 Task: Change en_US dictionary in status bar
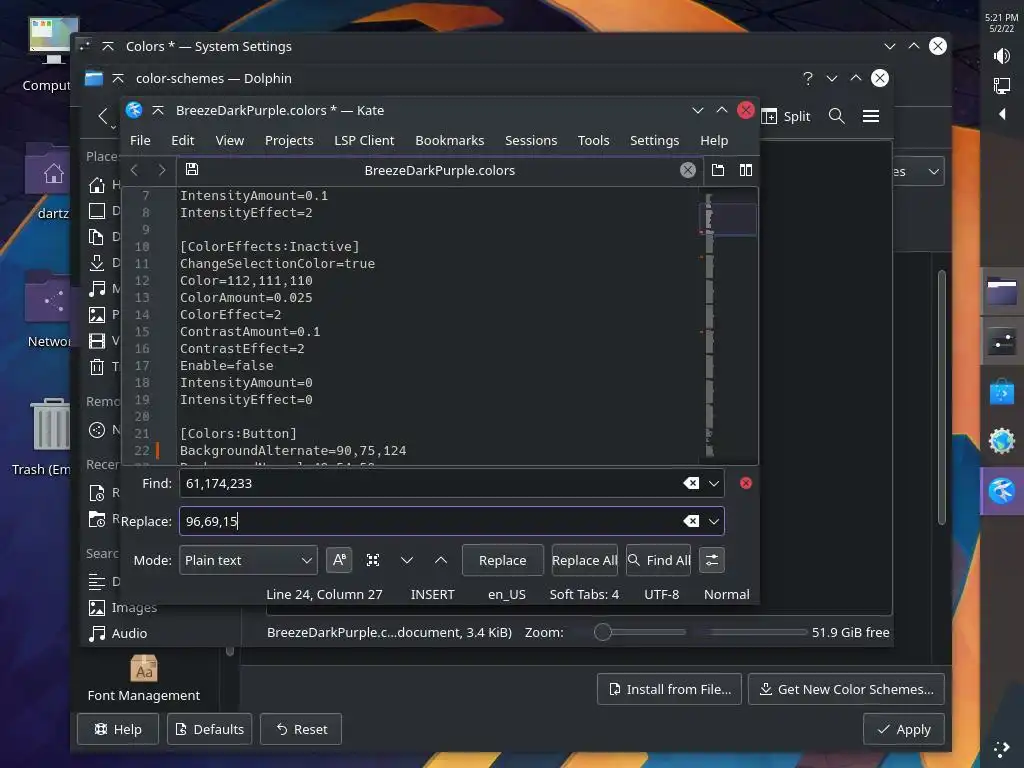tap(506, 594)
